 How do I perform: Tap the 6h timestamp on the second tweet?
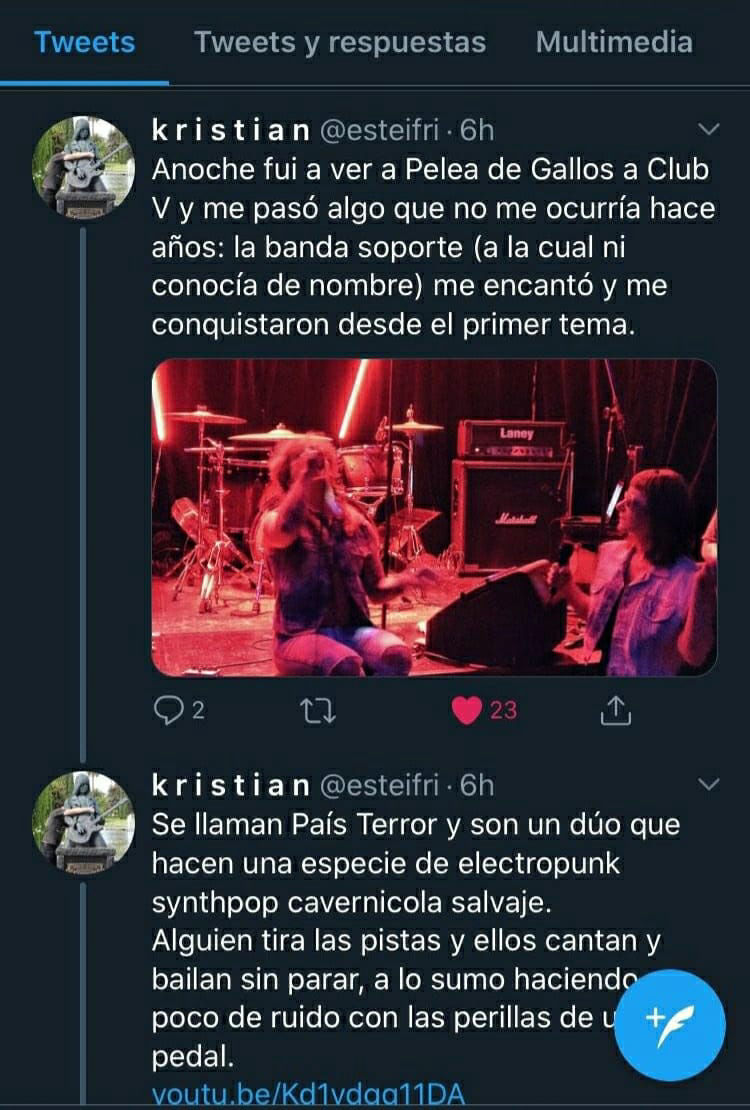[x=477, y=784]
